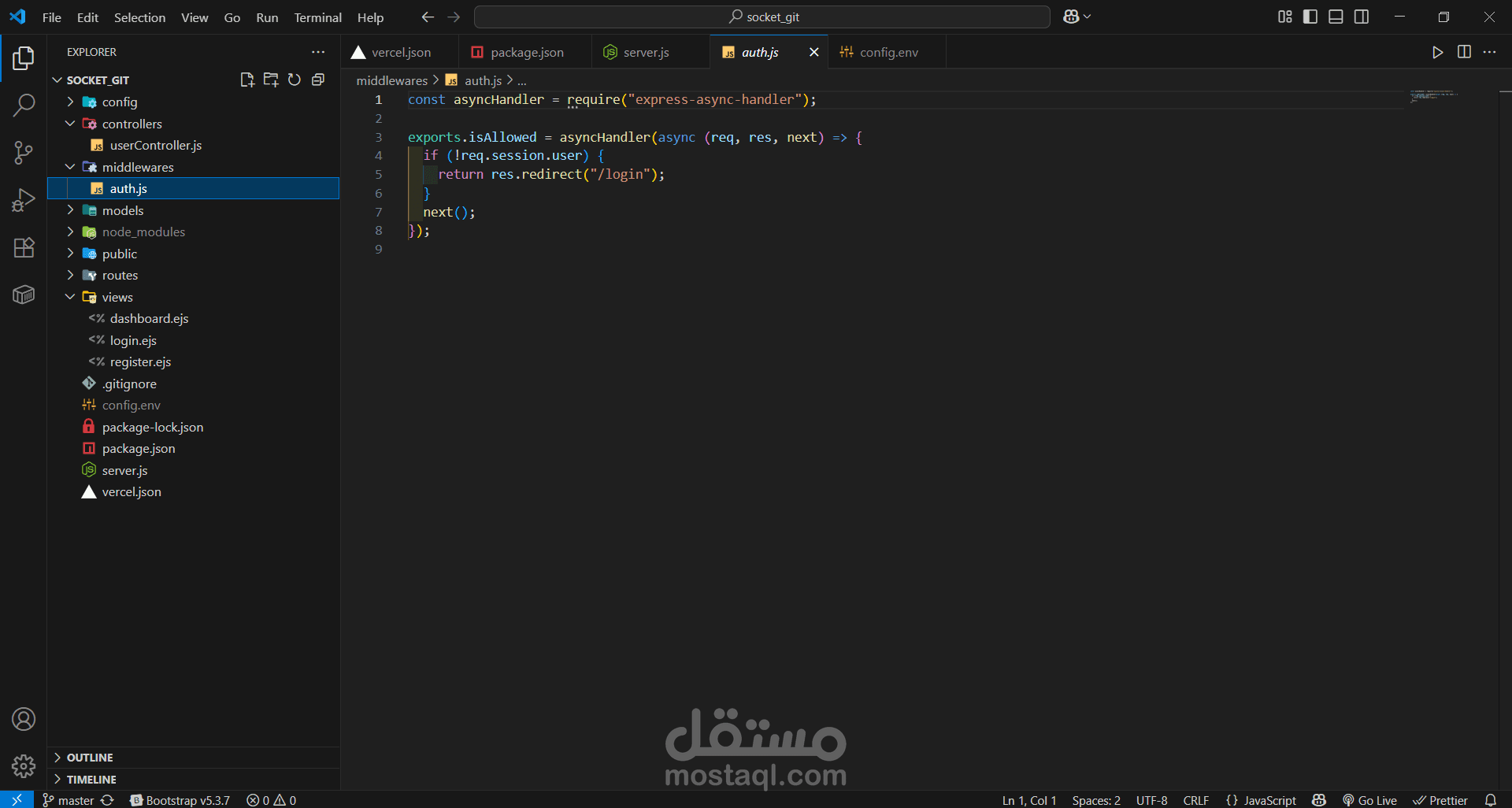The image size is (1512, 808).
Task: Open .gitignore file
Action: click(193, 384)
